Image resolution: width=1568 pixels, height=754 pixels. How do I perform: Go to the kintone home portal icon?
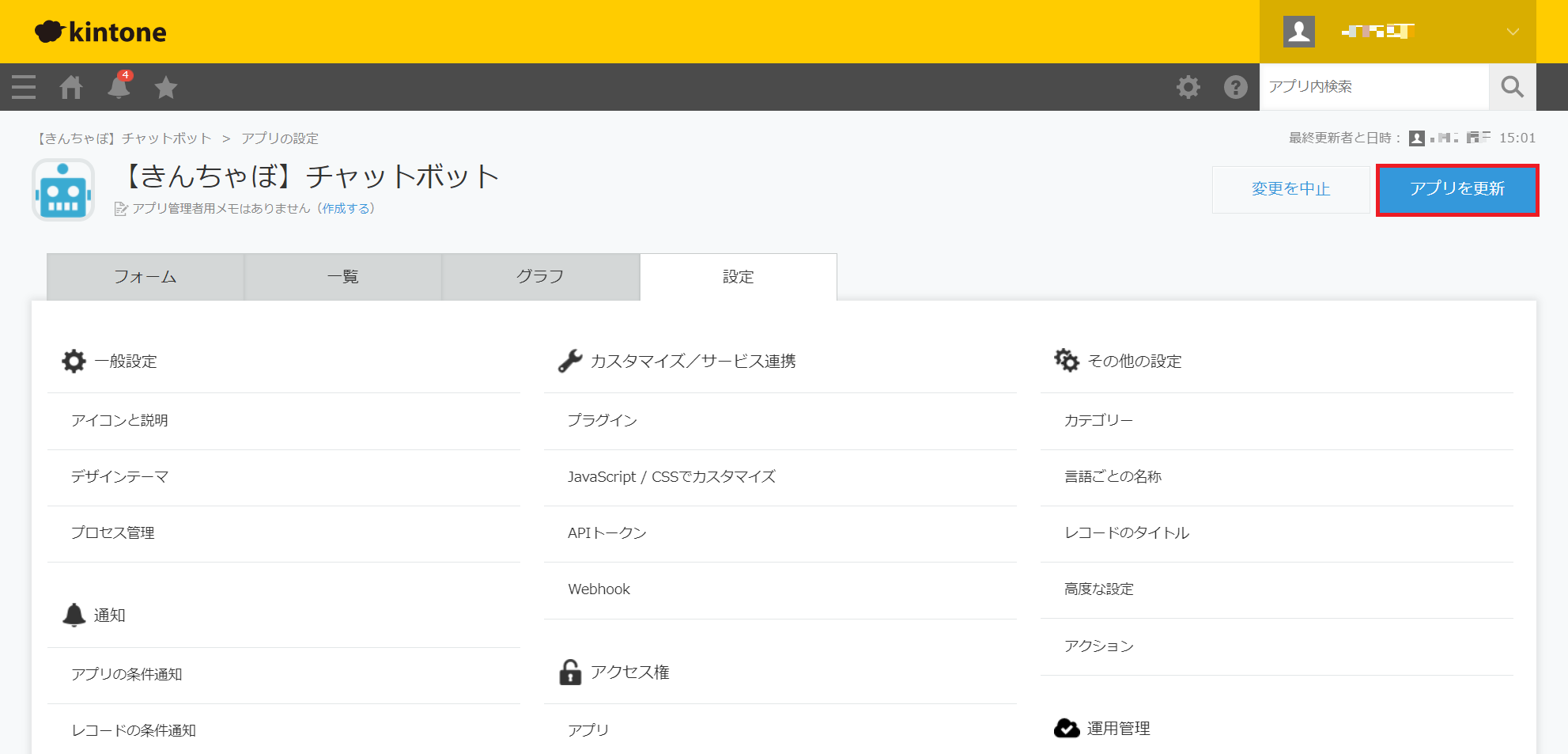tap(71, 87)
